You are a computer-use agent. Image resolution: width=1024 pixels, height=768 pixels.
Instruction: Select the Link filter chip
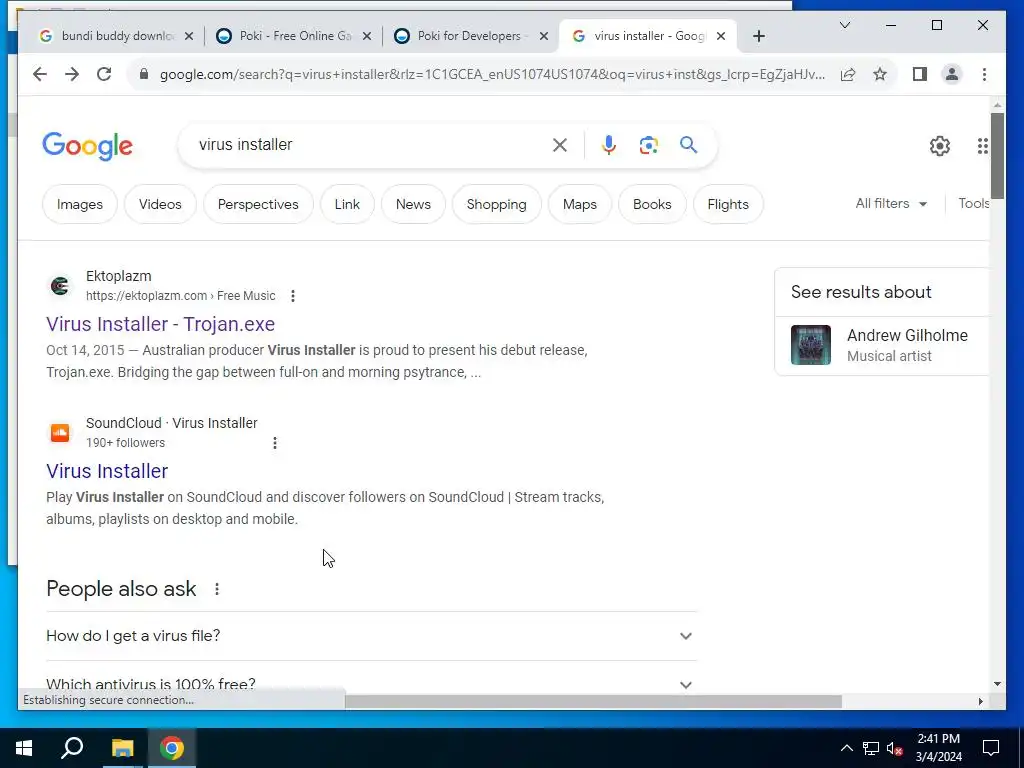[347, 204]
